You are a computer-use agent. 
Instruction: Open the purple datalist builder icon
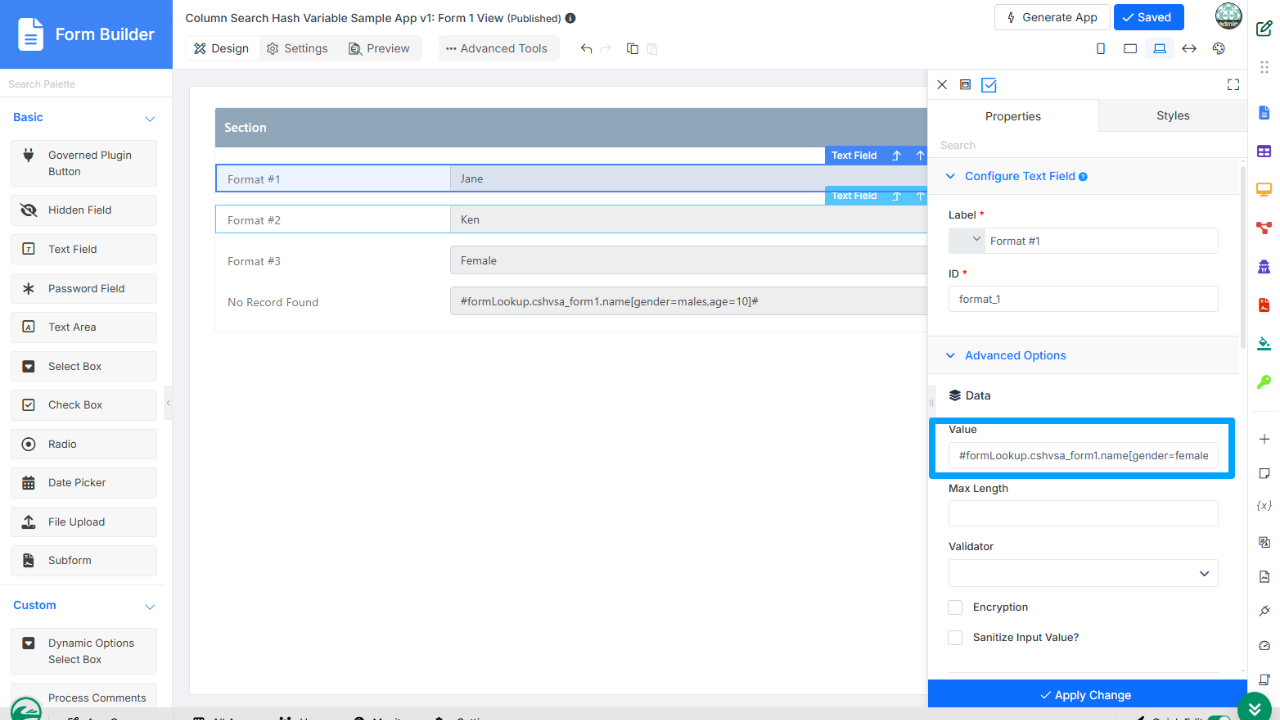tap(1264, 151)
